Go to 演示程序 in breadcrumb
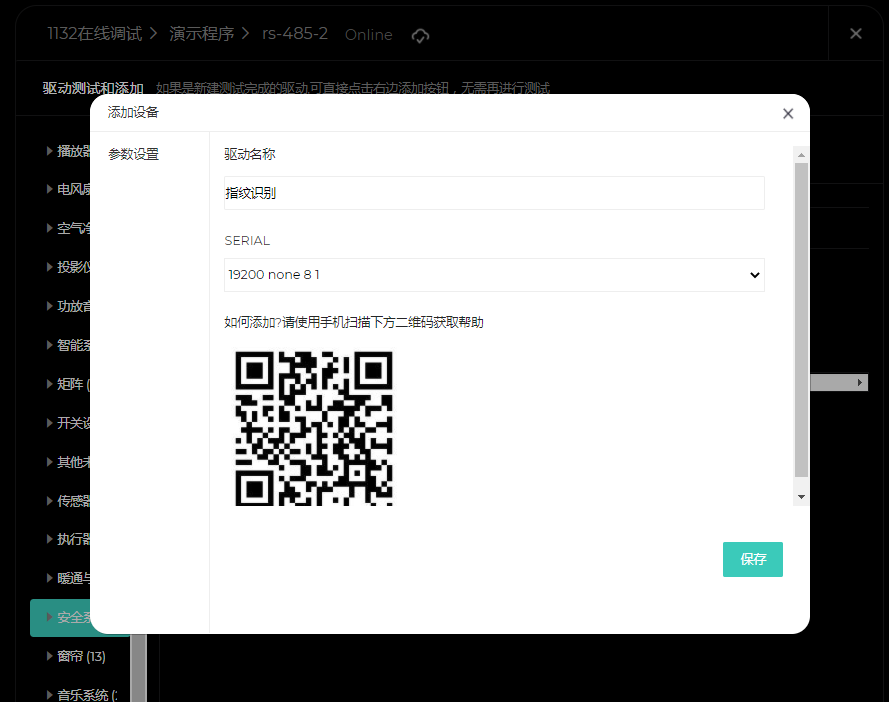This screenshot has height=702, width=889. [201, 34]
